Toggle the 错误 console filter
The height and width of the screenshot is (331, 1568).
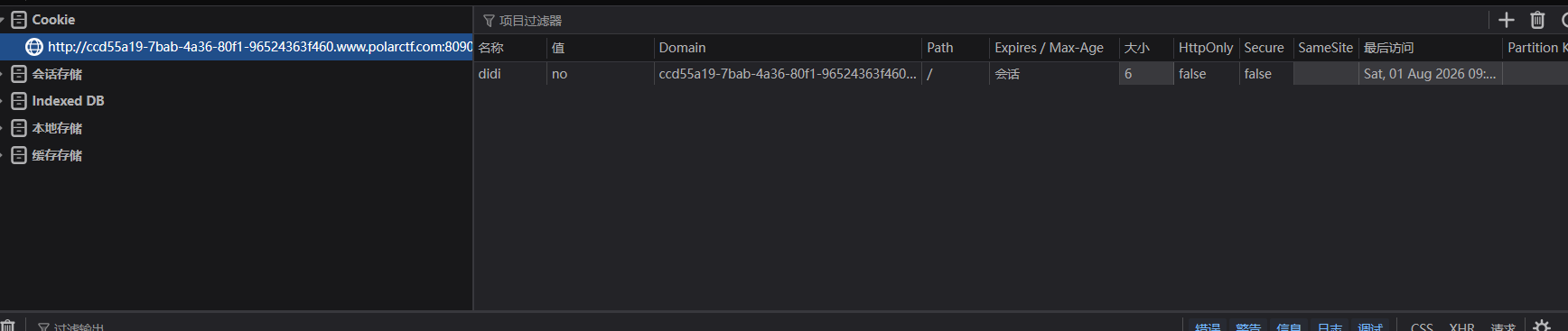[1208, 326]
